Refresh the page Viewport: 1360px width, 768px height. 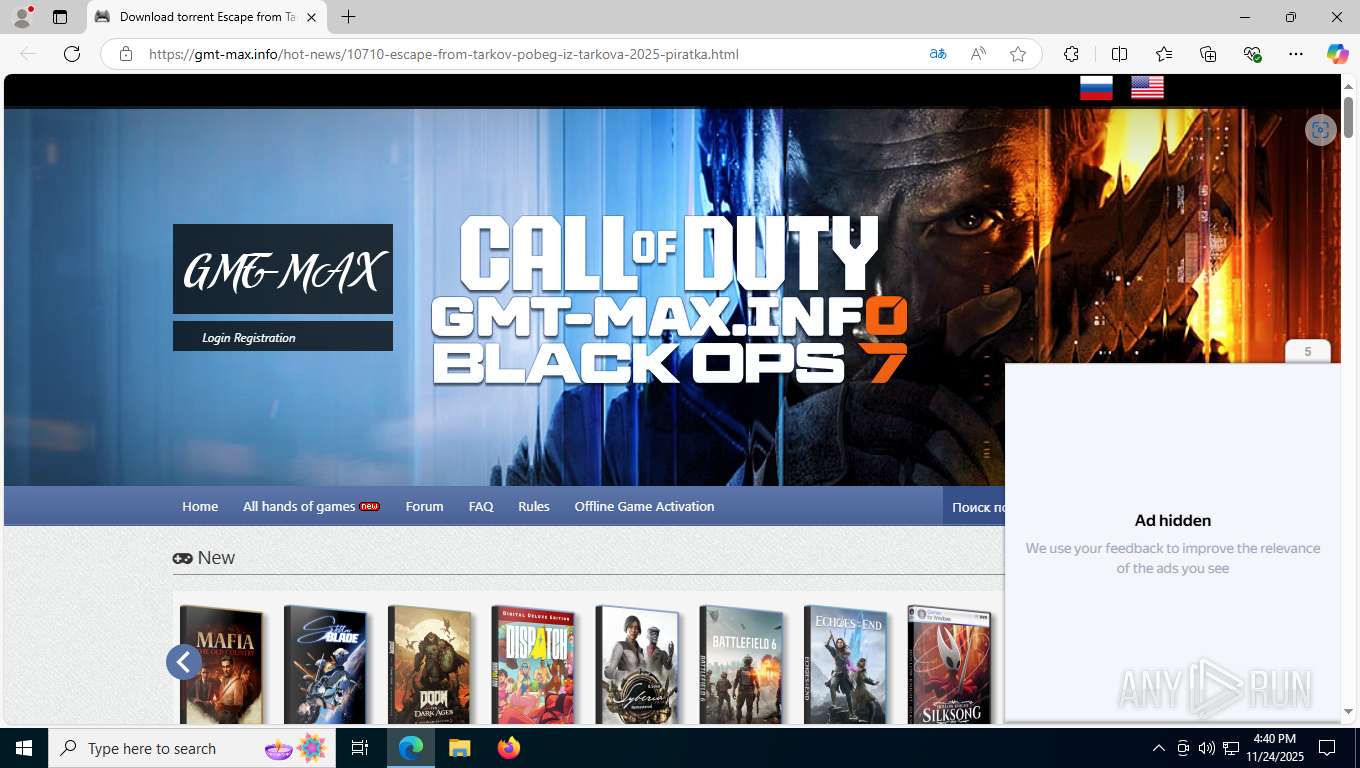click(x=72, y=54)
